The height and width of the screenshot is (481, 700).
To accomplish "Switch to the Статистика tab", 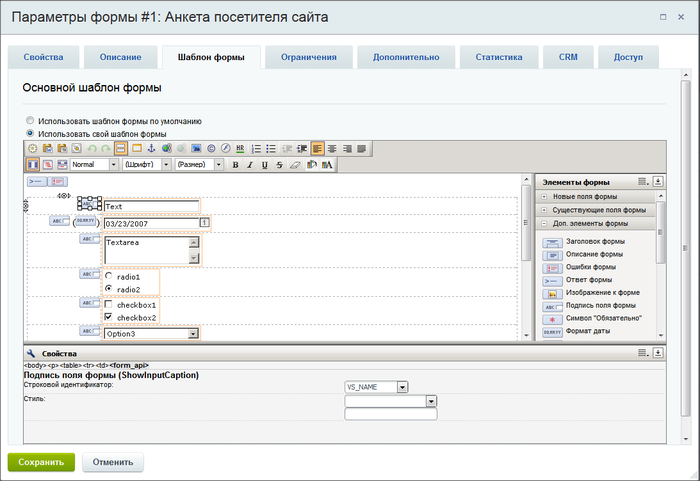I will click(499, 57).
